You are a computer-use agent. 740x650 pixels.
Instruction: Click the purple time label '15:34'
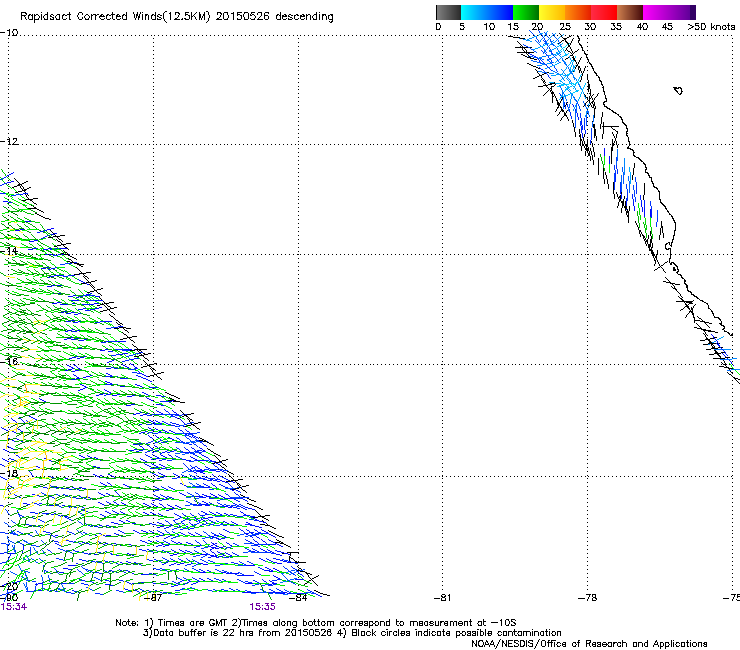click(x=14, y=607)
